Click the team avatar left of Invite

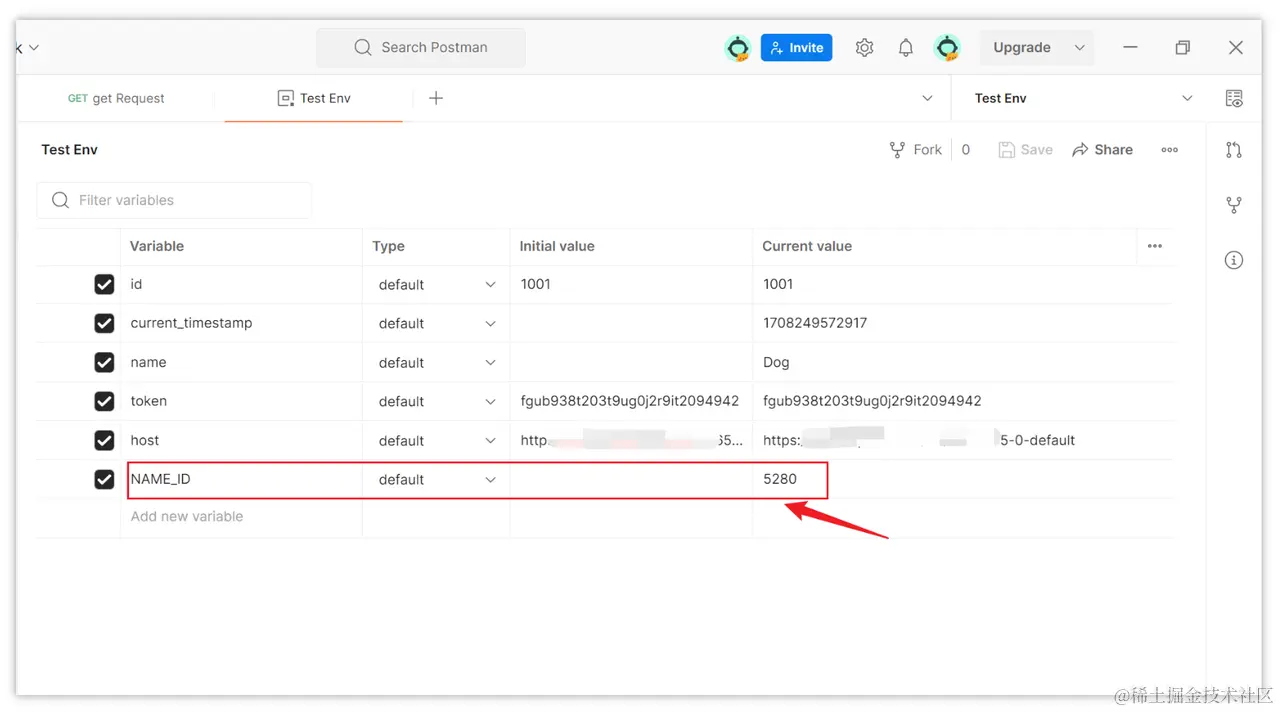[x=738, y=47]
